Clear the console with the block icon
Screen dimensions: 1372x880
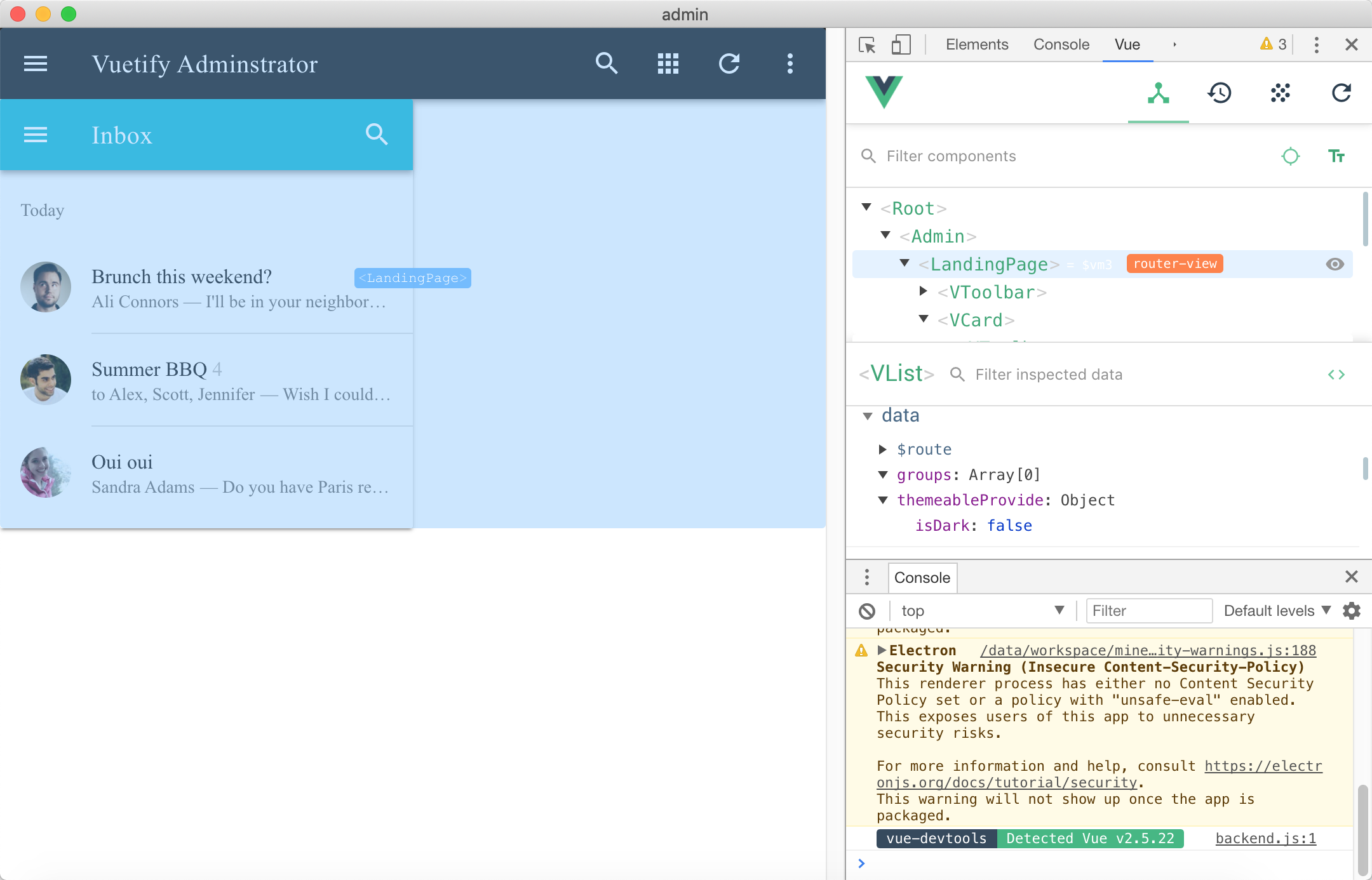pos(867,610)
